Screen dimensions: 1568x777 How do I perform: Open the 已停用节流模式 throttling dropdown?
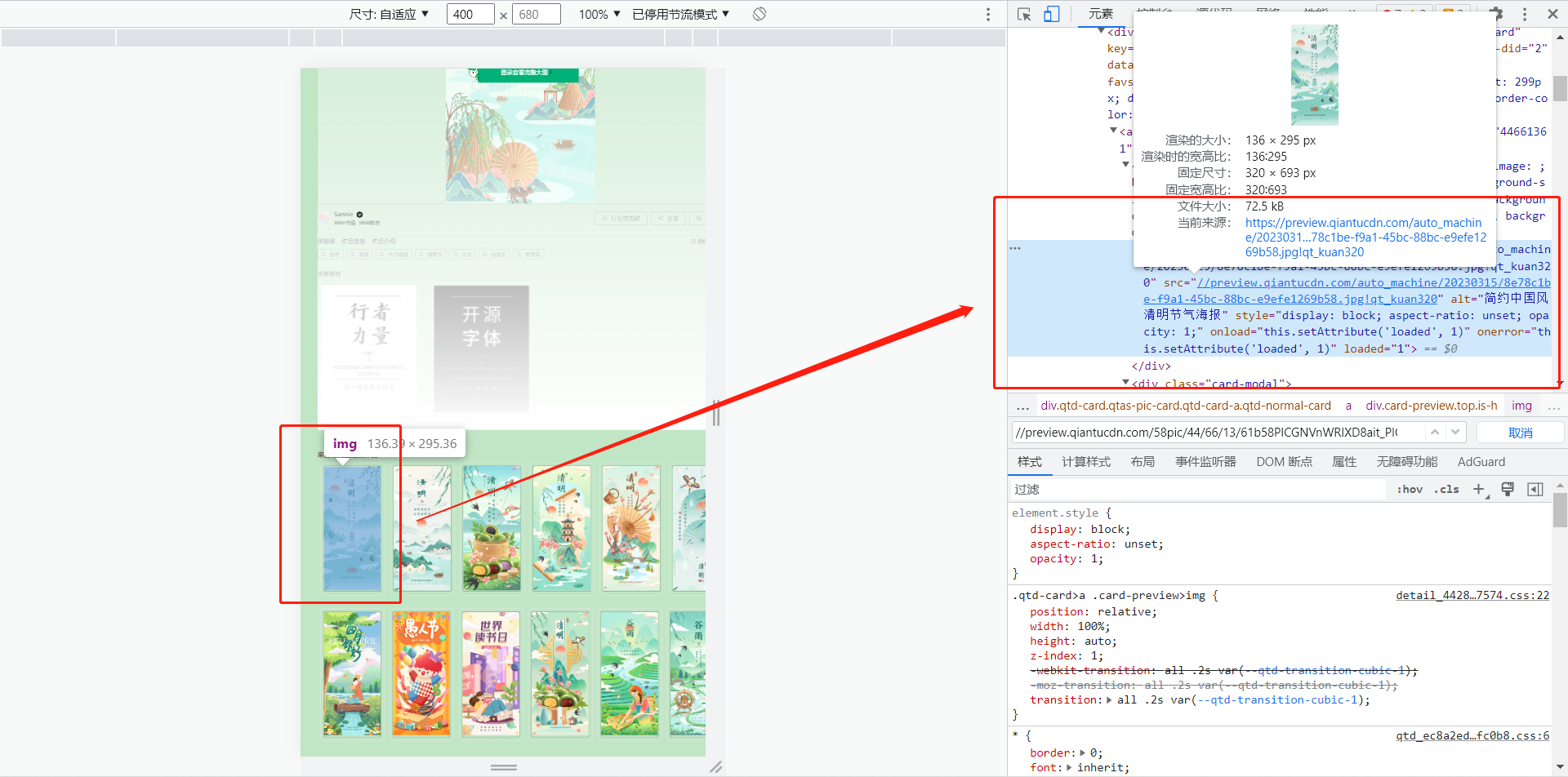[681, 14]
